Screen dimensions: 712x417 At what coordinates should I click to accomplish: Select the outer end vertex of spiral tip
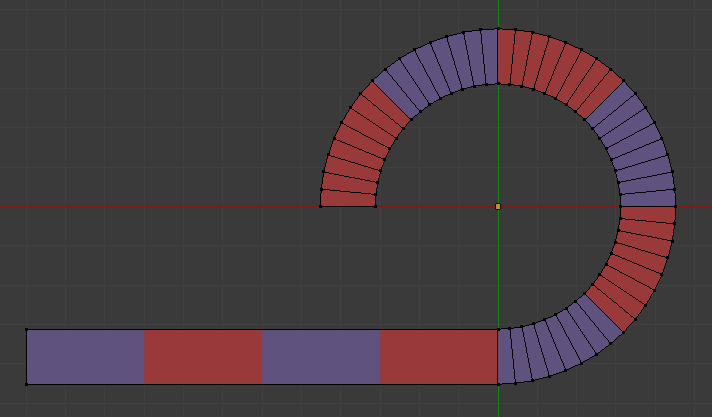pos(321,207)
